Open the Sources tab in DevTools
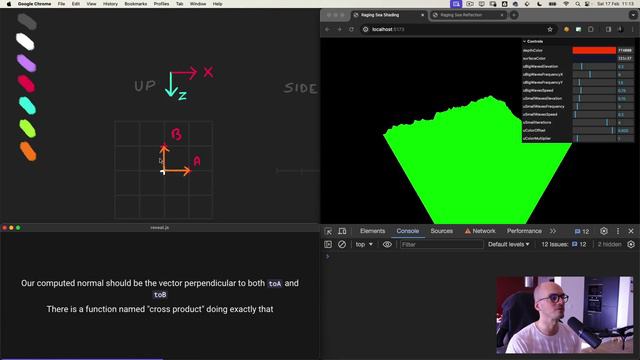Image resolution: width=640 pixels, height=360 pixels. (441, 231)
